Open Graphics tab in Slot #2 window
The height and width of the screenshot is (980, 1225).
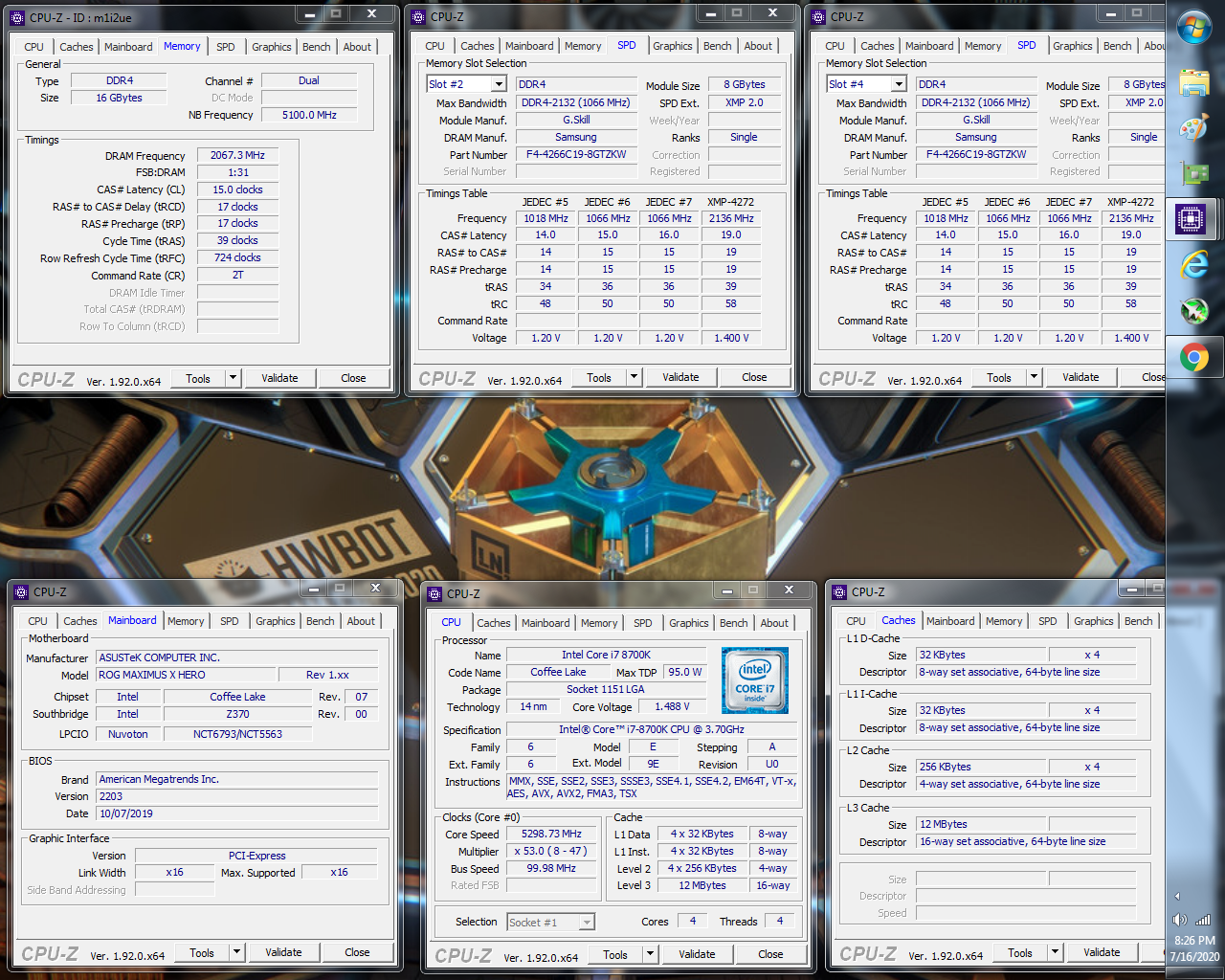click(x=673, y=46)
